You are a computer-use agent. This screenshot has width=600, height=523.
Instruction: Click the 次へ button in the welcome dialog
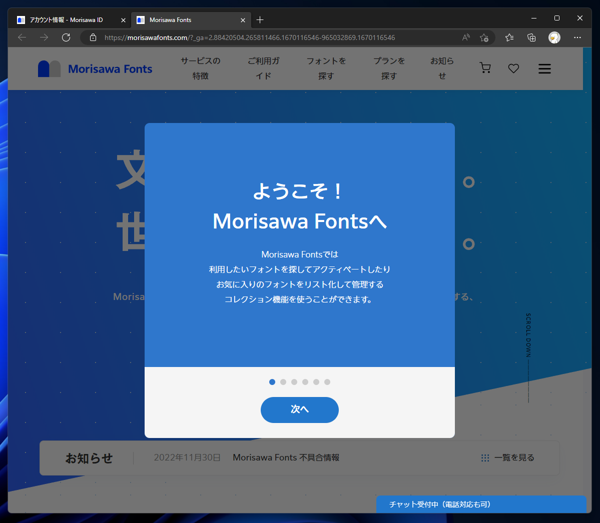click(300, 410)
